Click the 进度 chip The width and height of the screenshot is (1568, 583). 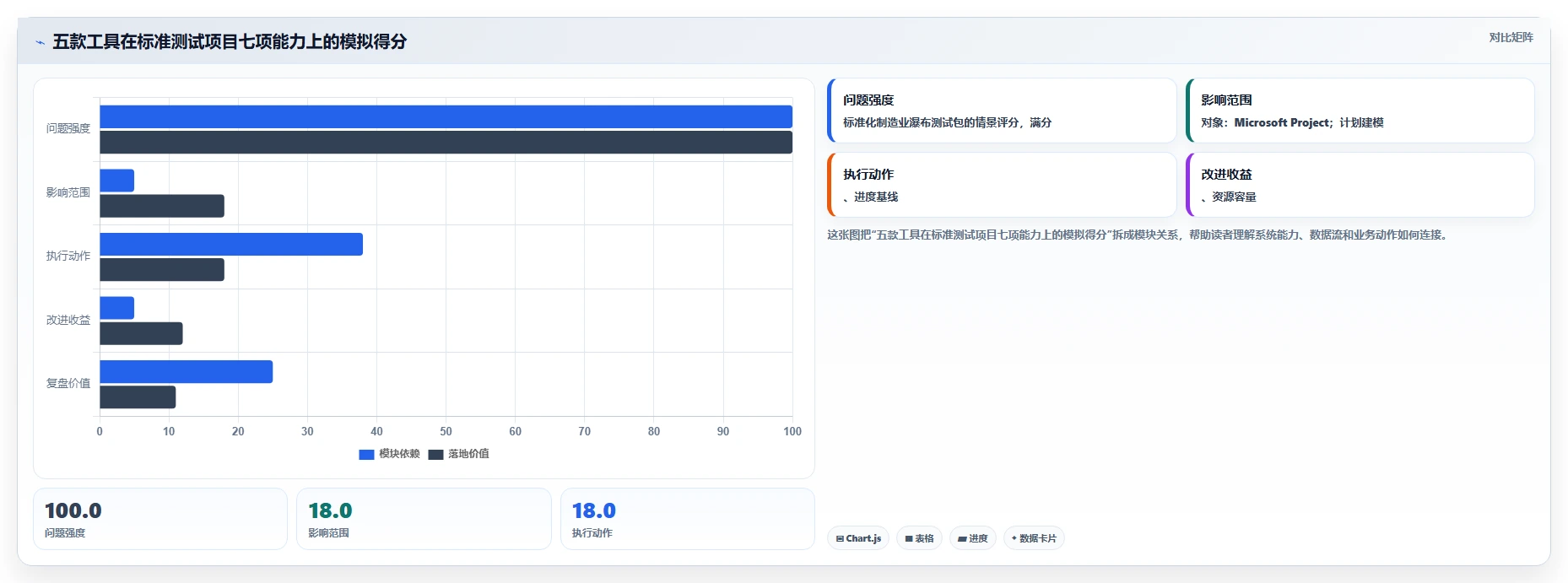[973, 538]
